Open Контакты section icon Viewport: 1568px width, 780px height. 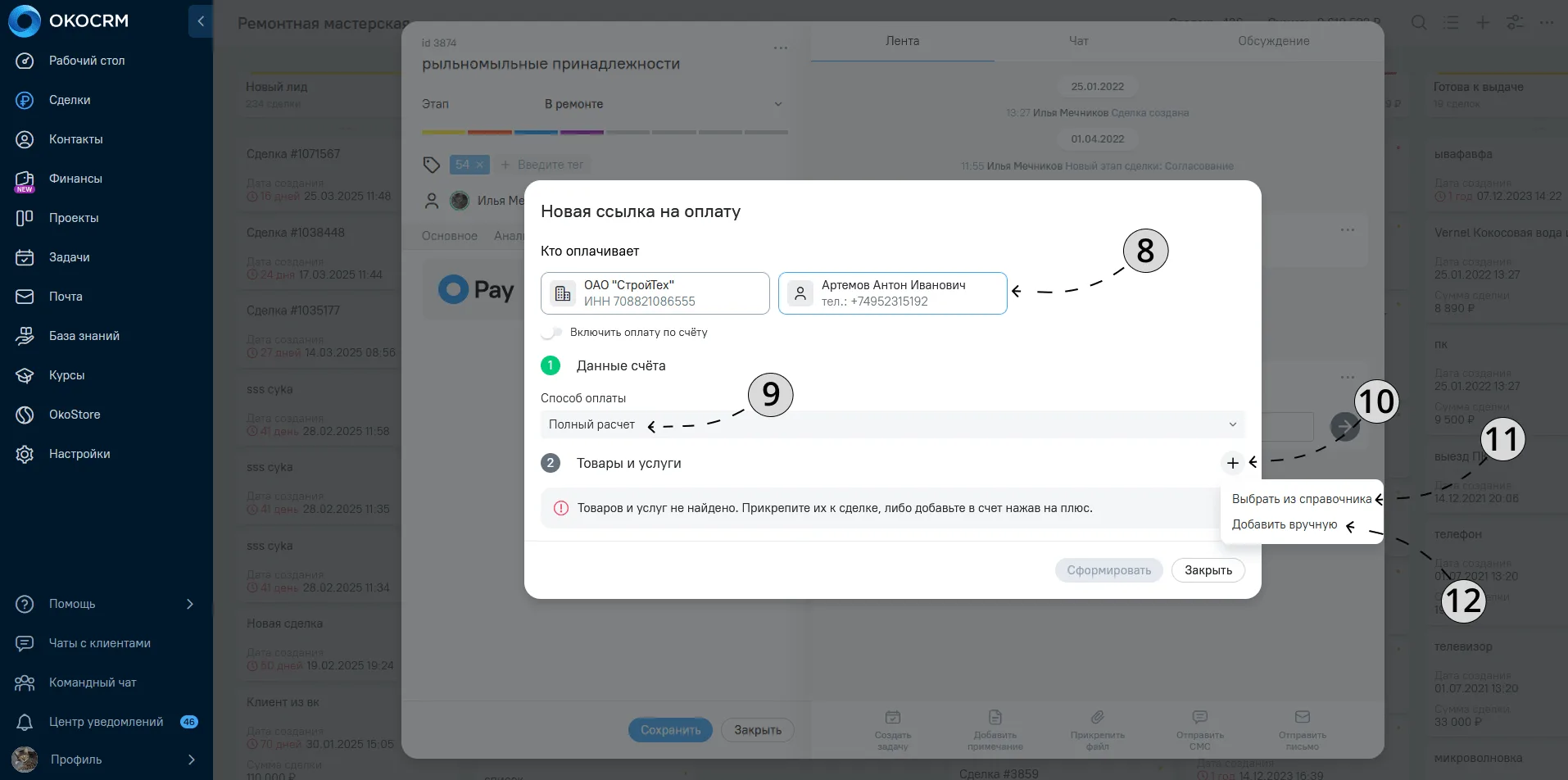[x=25, y=139]
